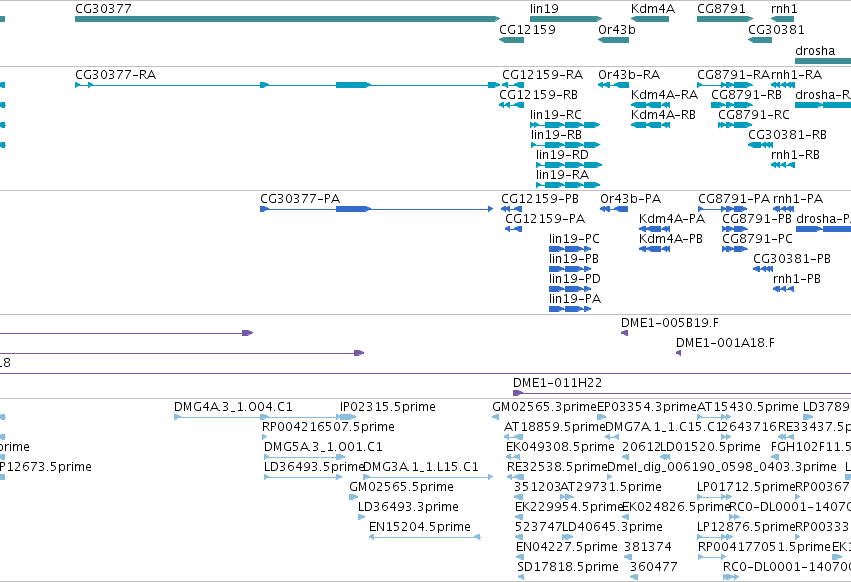Select the GM02565.5prime EST
Viewport: 851px width, 582px height.
(353, 497)
